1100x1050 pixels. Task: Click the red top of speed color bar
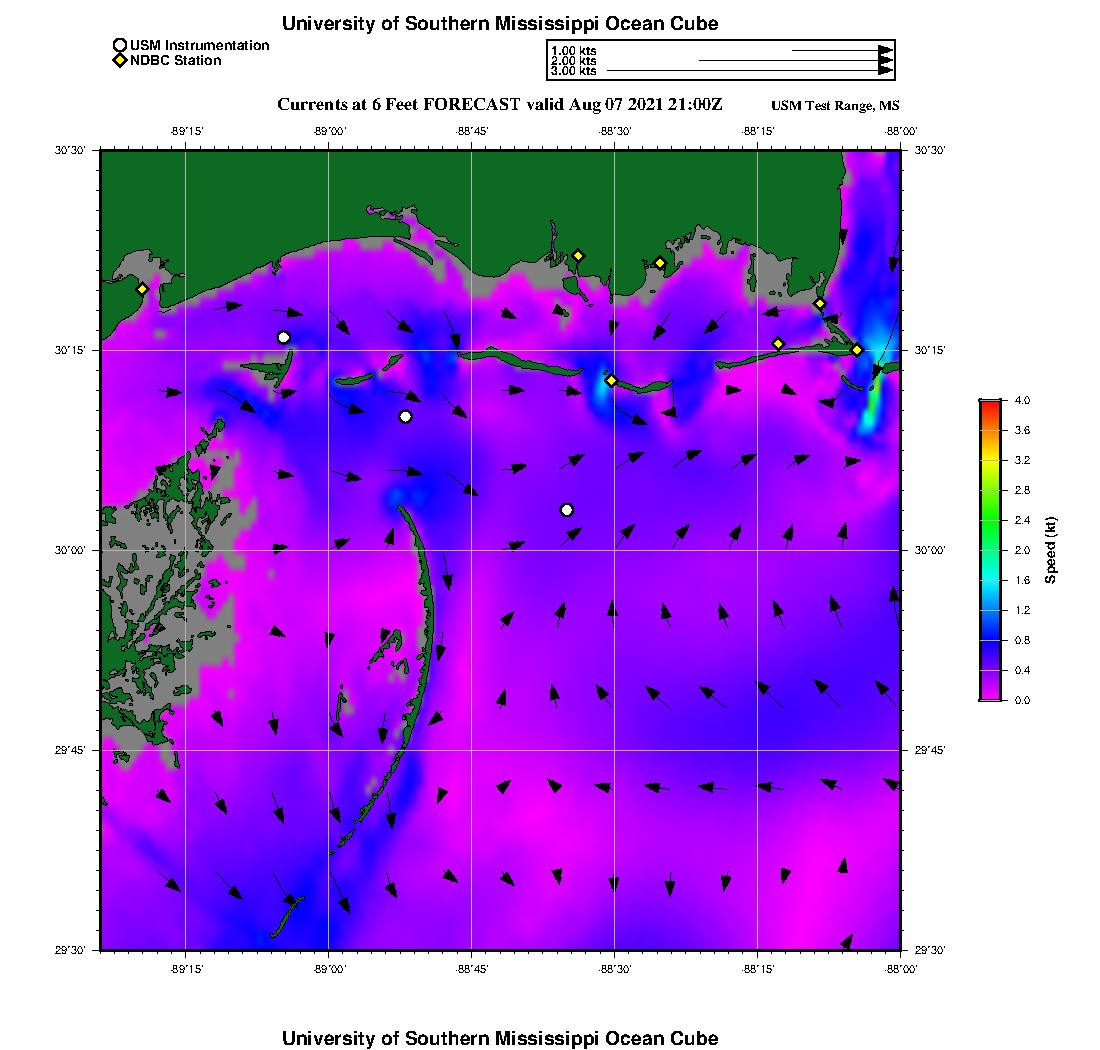(x=989, y=404)
